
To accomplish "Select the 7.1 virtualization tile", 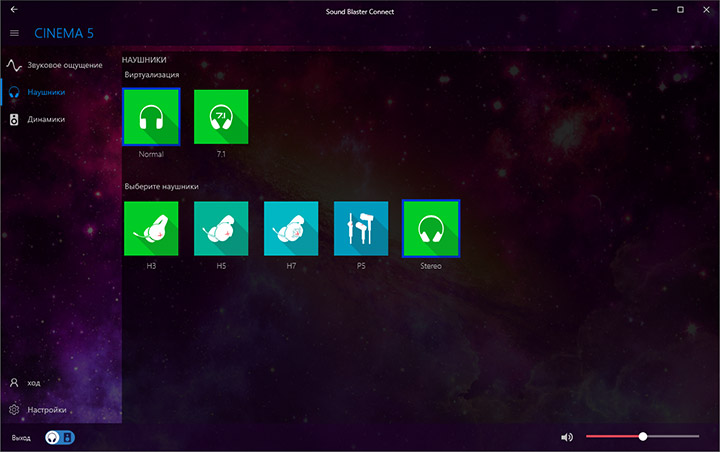I will click(x=221, y=117).
